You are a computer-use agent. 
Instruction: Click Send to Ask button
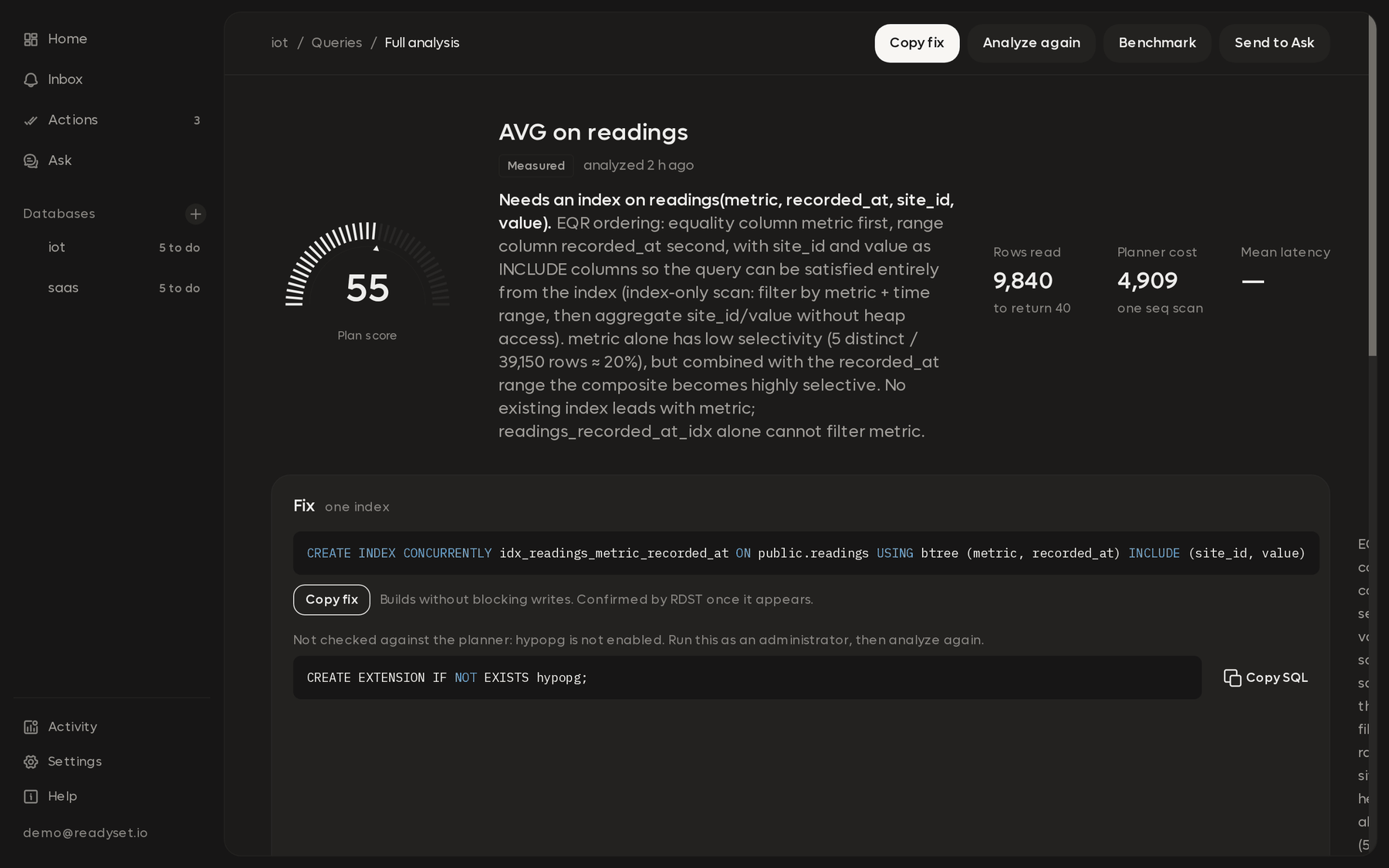(x=1274, y=43)
